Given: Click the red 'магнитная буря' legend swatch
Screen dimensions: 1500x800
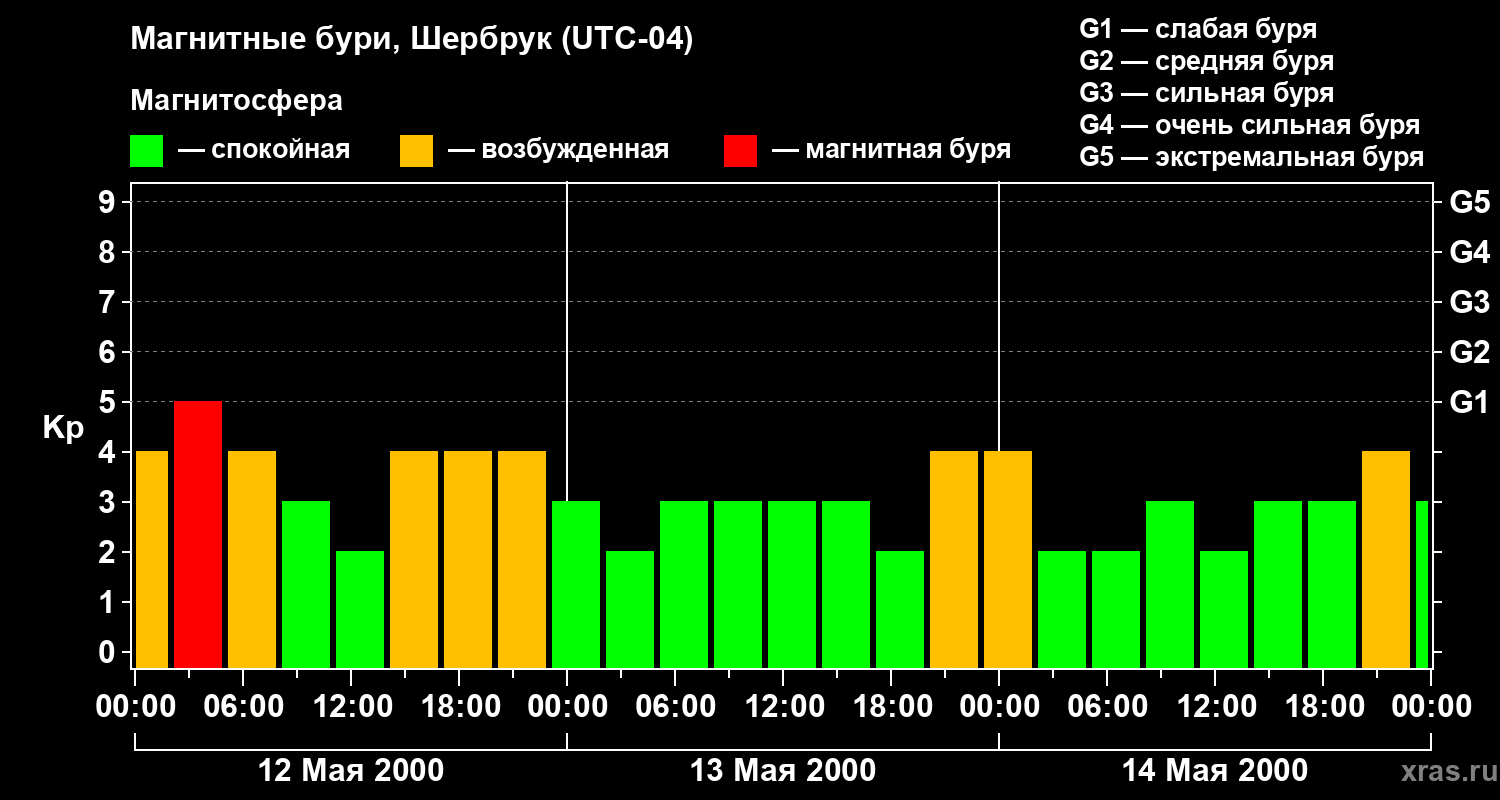Looking at the screenshot, I should [x=740, y=151].
